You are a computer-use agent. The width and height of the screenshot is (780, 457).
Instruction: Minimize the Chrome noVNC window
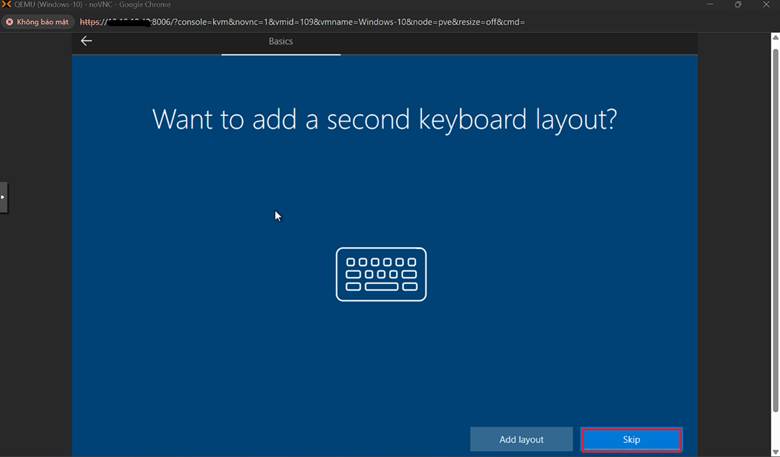(709, 5)
